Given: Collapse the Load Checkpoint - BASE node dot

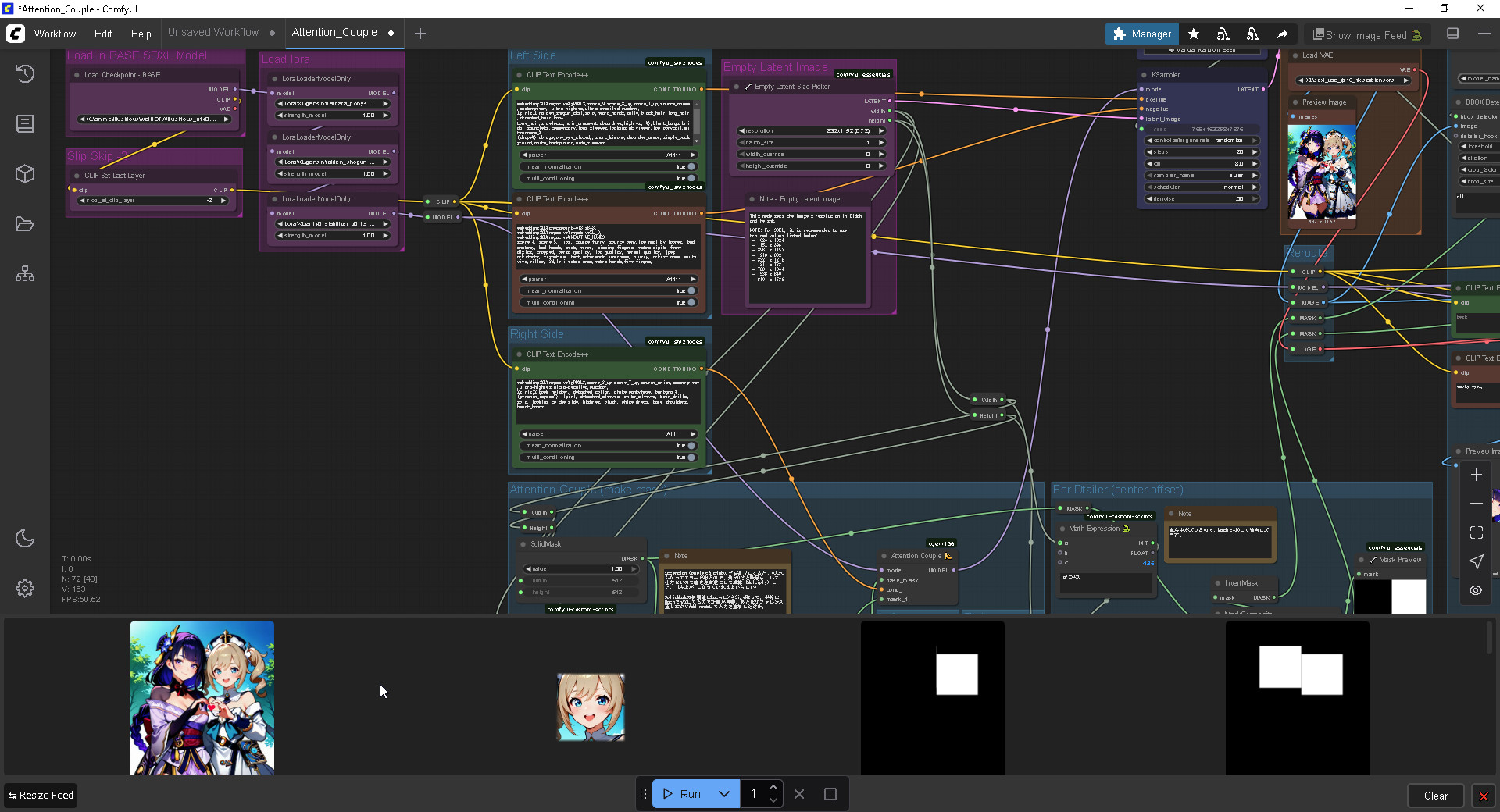Looking at the screenshot, I should click(77, 75).
